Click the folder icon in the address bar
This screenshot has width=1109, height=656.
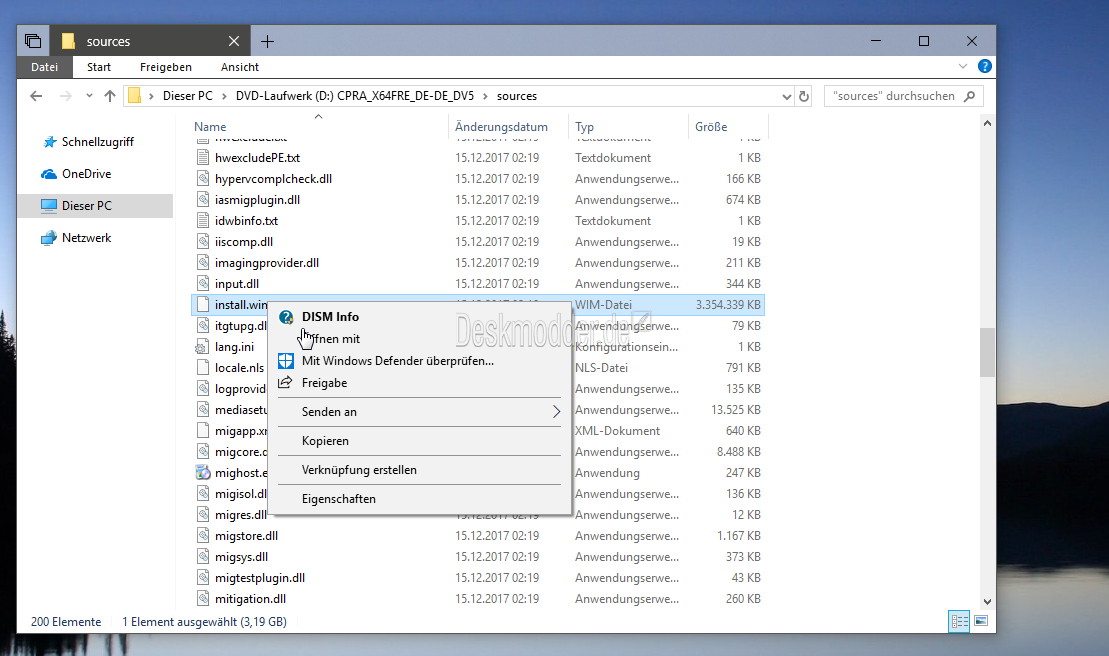134,96
